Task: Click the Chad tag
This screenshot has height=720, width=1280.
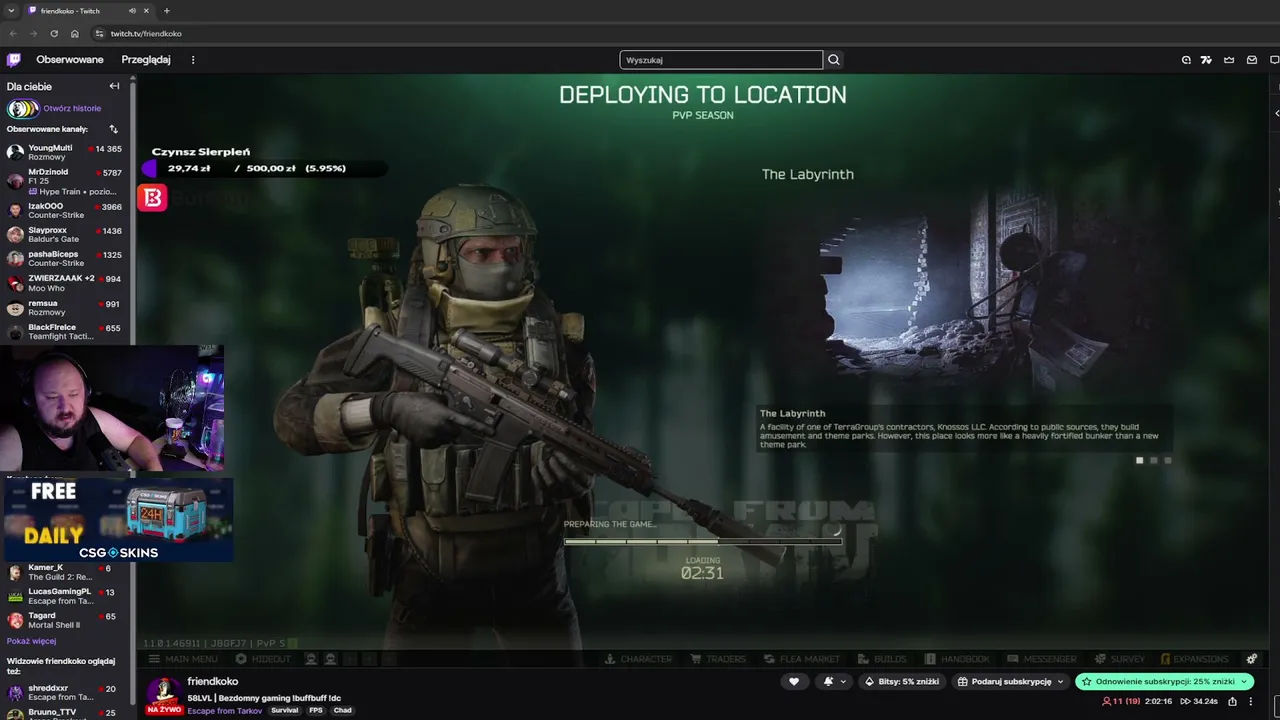Action: click(x=343, y=711)
